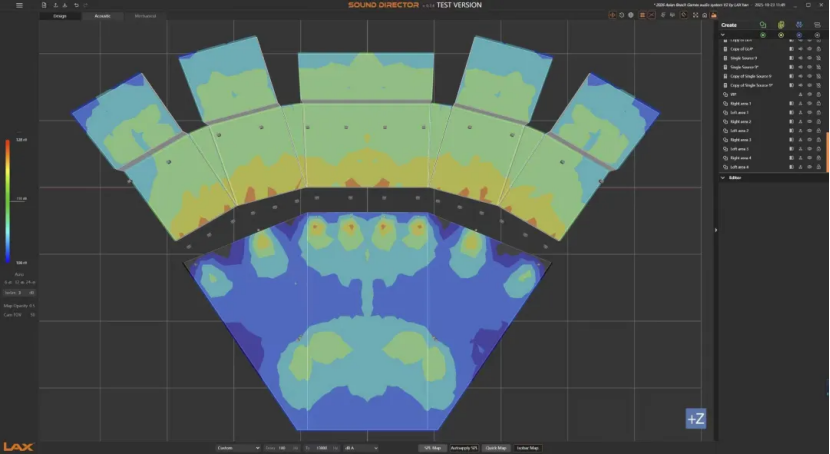Switch to the Design tab
Image resolution: width=830 pixels, height=454 pixels.
(60, 16)
